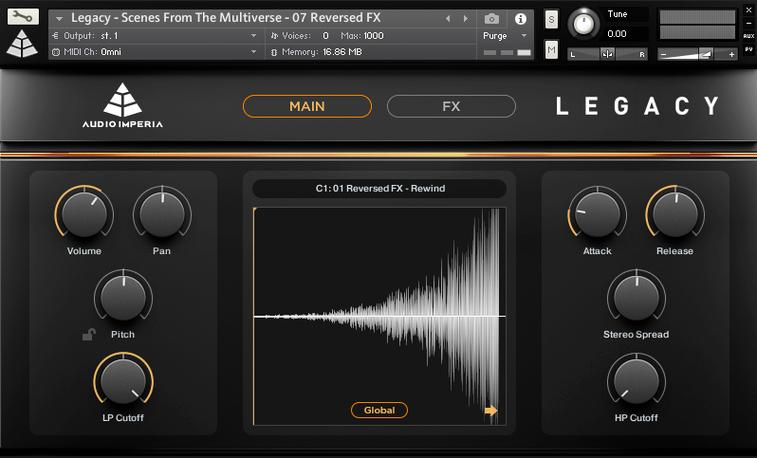Click the sample name C1: 01 Reversed FX - Rewind
This screenshot has height=458, width=757.
[x=379, y=188]
